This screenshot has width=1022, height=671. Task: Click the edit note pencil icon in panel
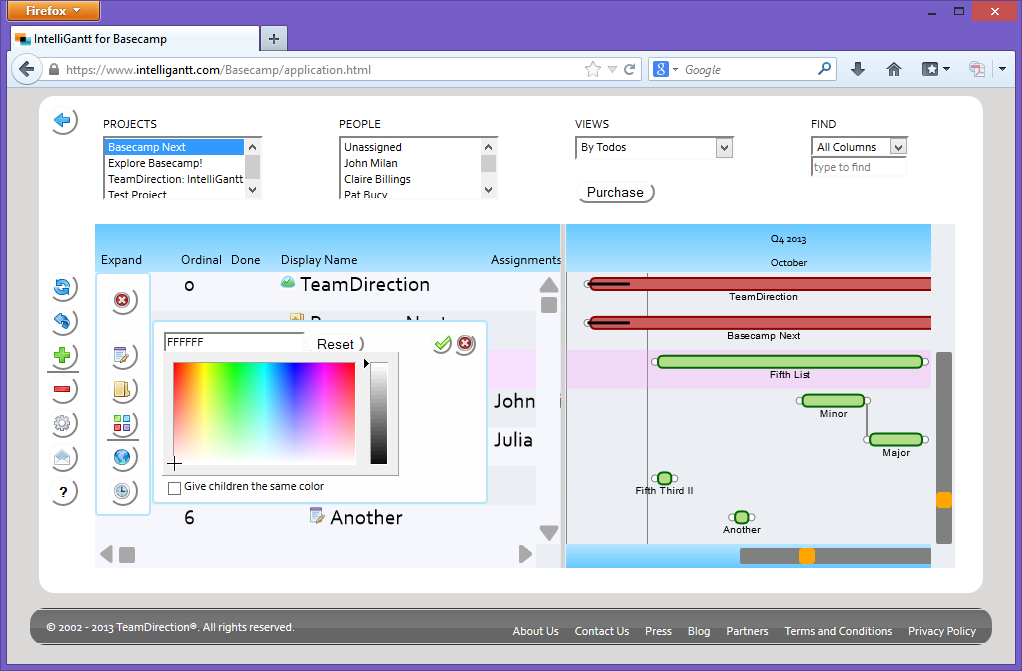pos(121,355)
